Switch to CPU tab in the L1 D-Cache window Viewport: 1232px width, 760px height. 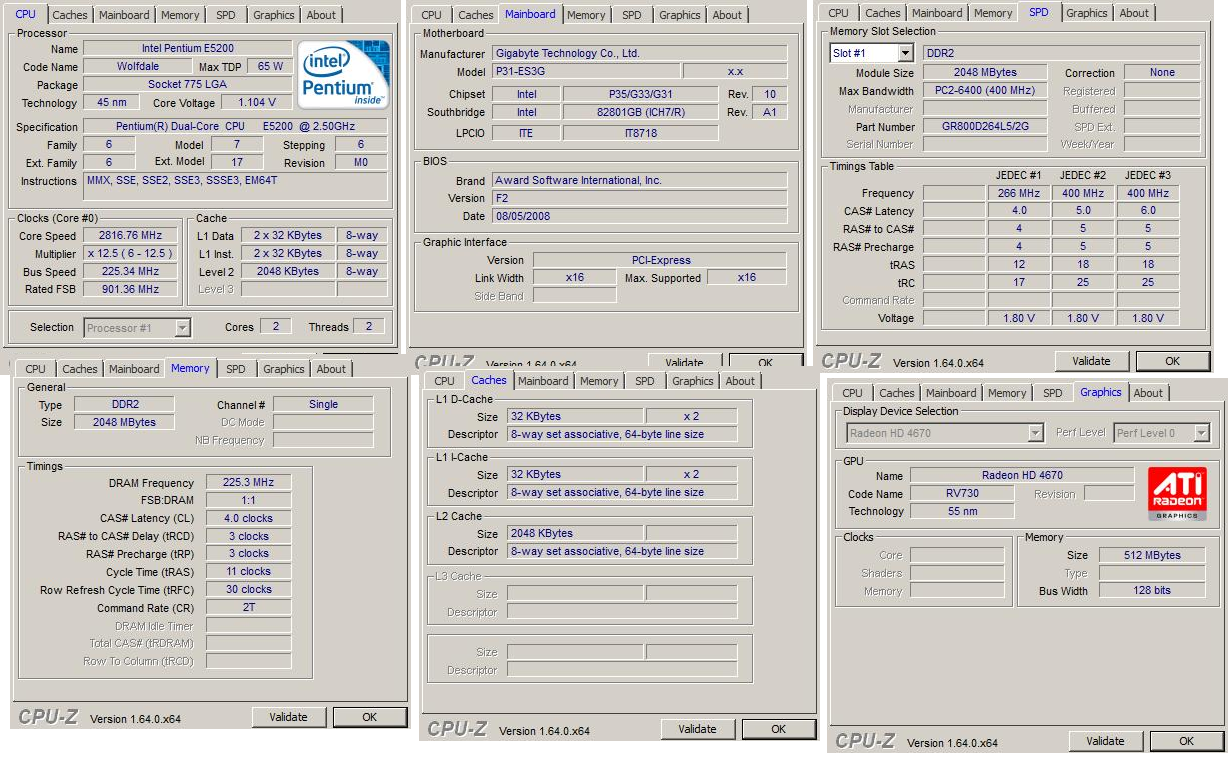(x=444, y=381)
